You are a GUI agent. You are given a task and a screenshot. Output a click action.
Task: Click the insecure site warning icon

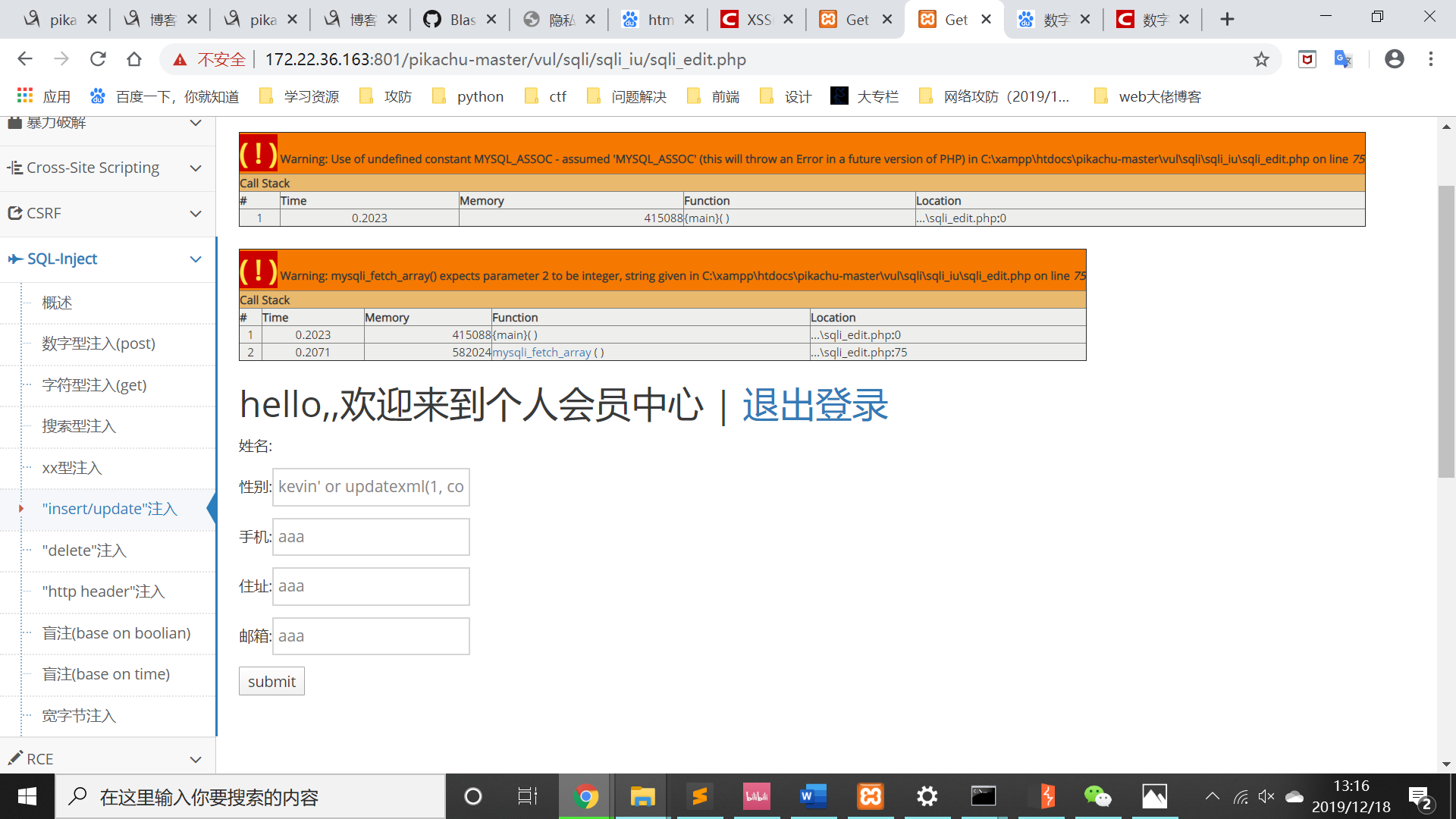180,59
